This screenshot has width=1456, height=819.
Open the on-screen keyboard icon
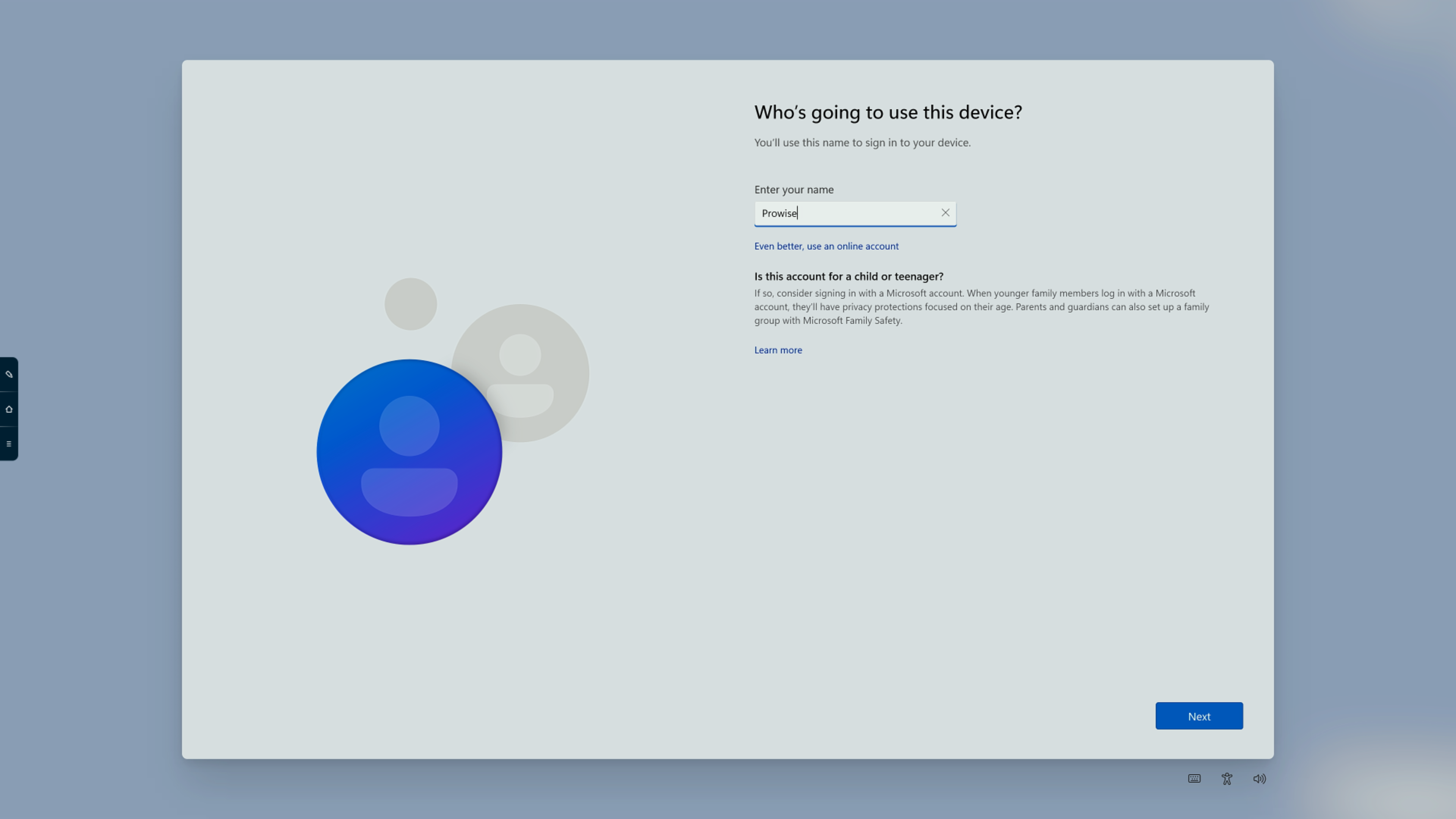[1194, 778]
